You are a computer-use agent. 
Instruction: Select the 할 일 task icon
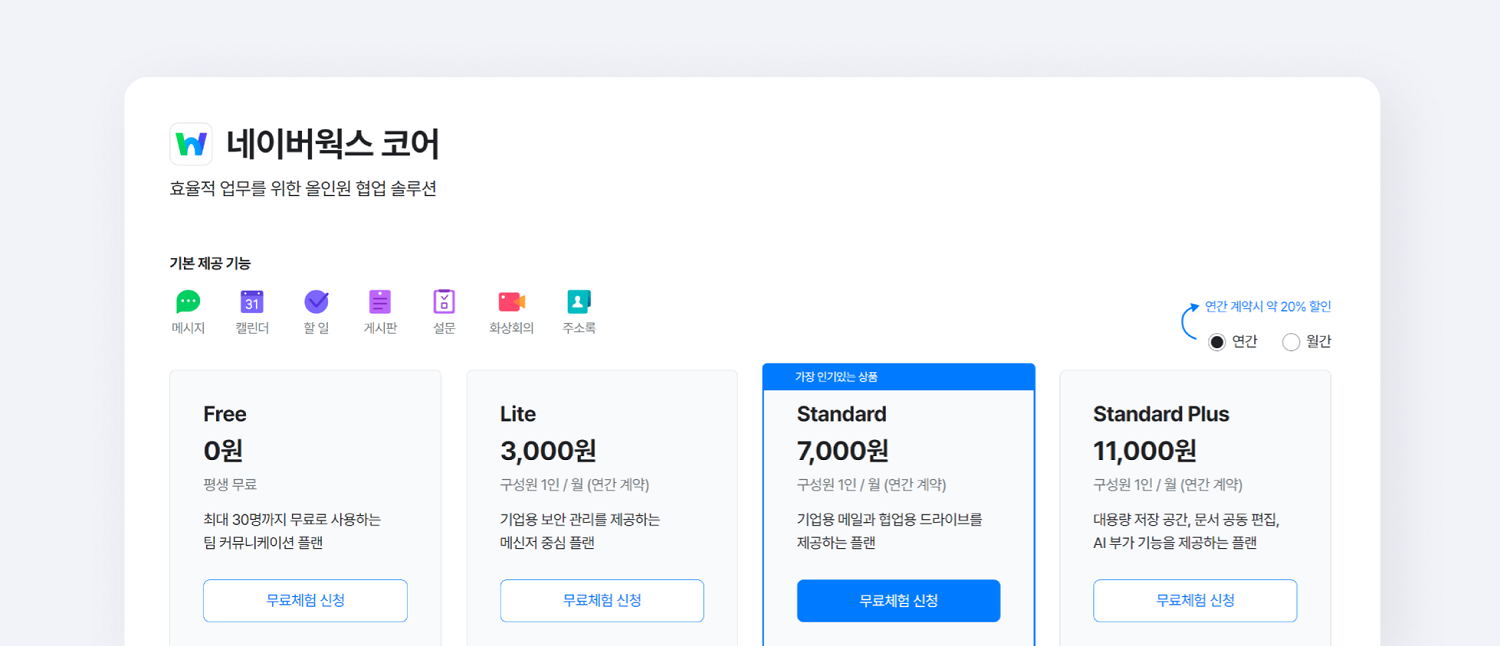pyautogui.click(x=316, y=303)
